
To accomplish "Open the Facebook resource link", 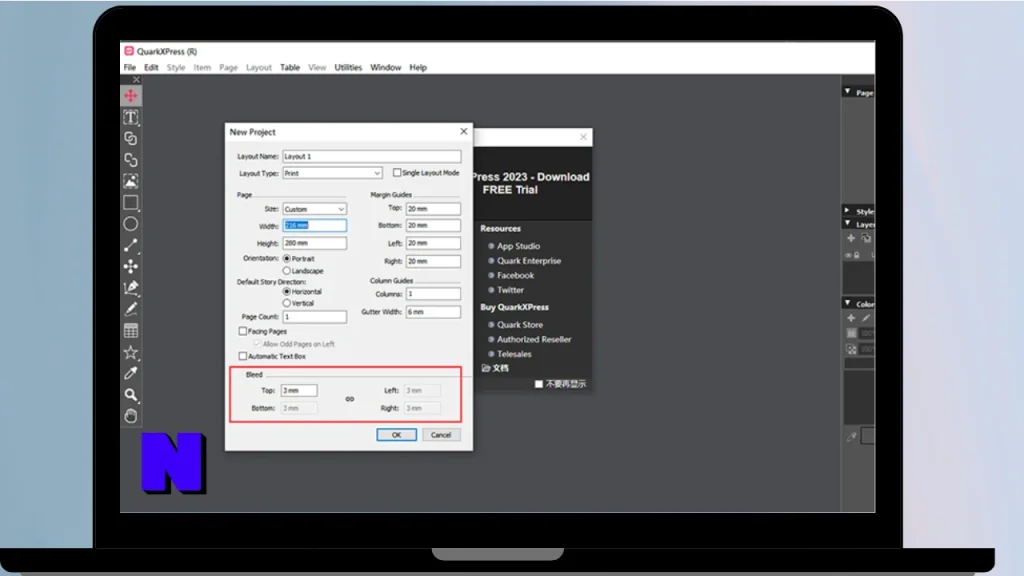I will [515, 276].
